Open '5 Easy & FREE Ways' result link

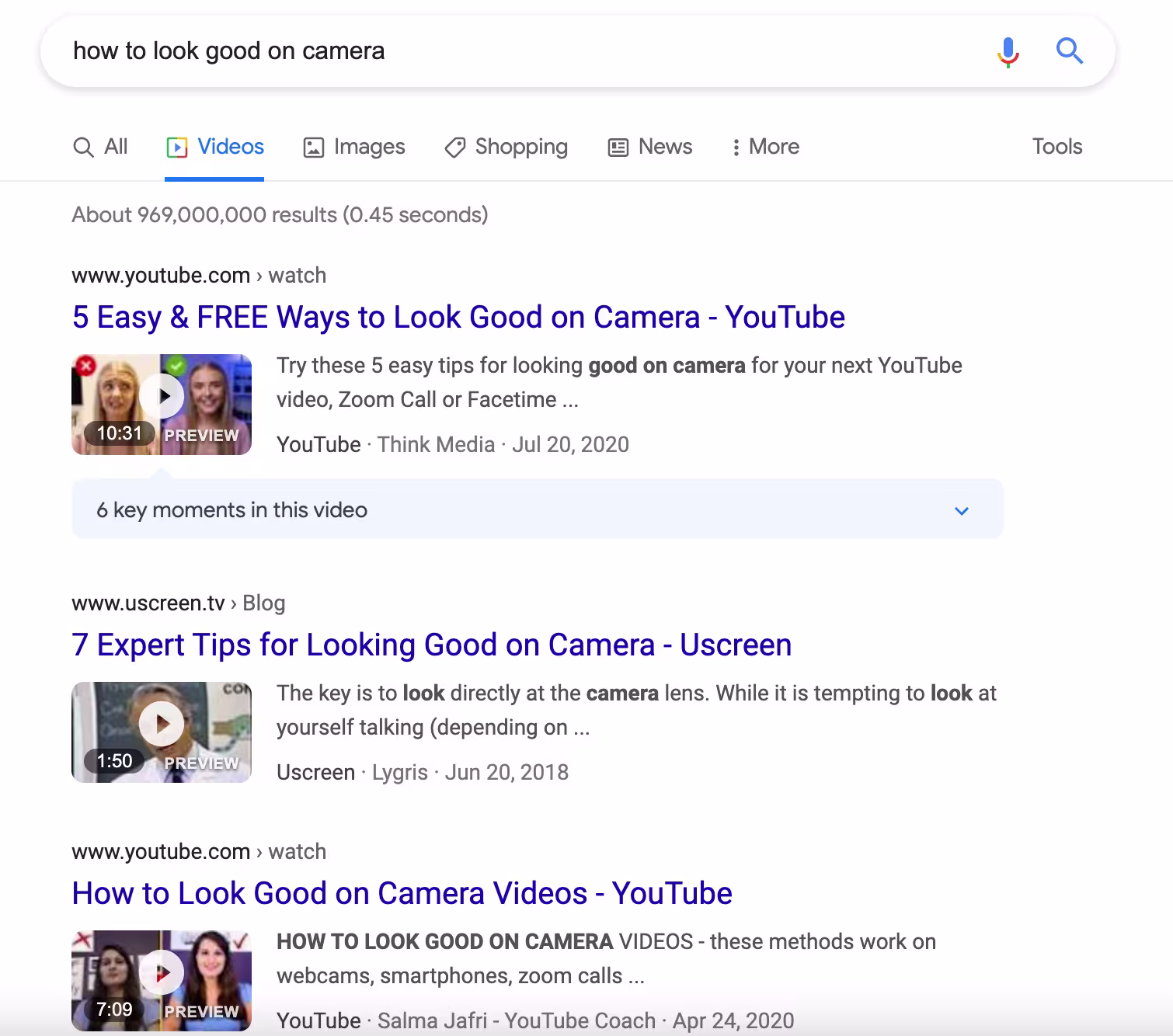(458, 318)
